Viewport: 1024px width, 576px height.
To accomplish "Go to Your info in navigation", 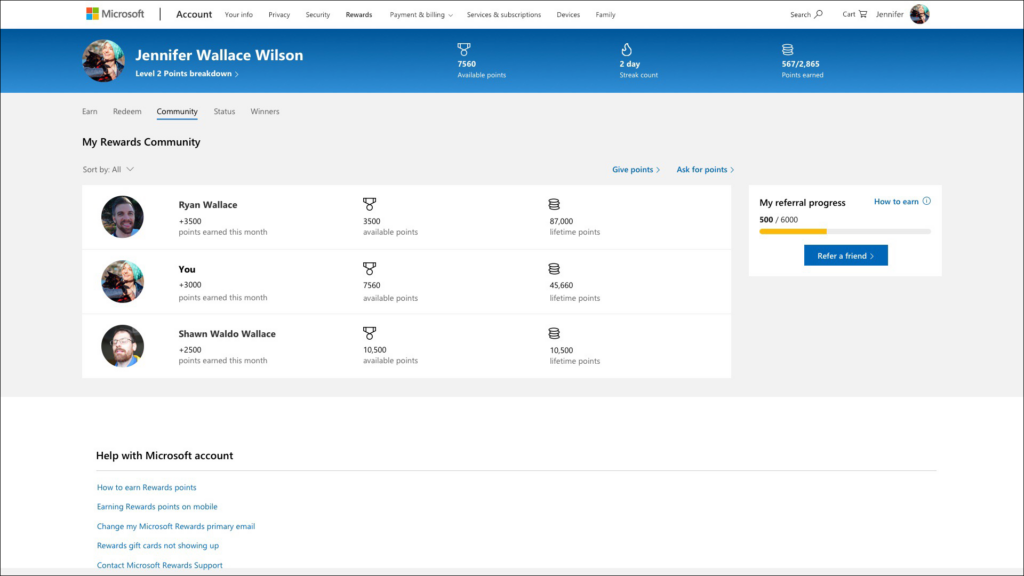I will click(x=238, y=14).
